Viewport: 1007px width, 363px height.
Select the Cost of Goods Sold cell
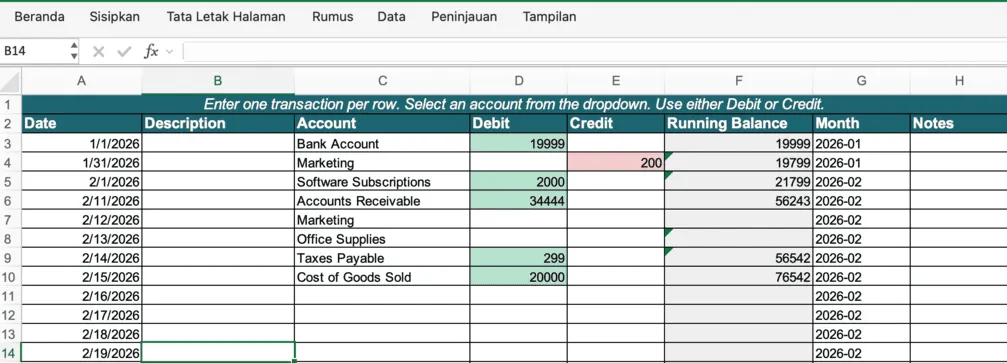pyautogui.click(x=382, y=277)
